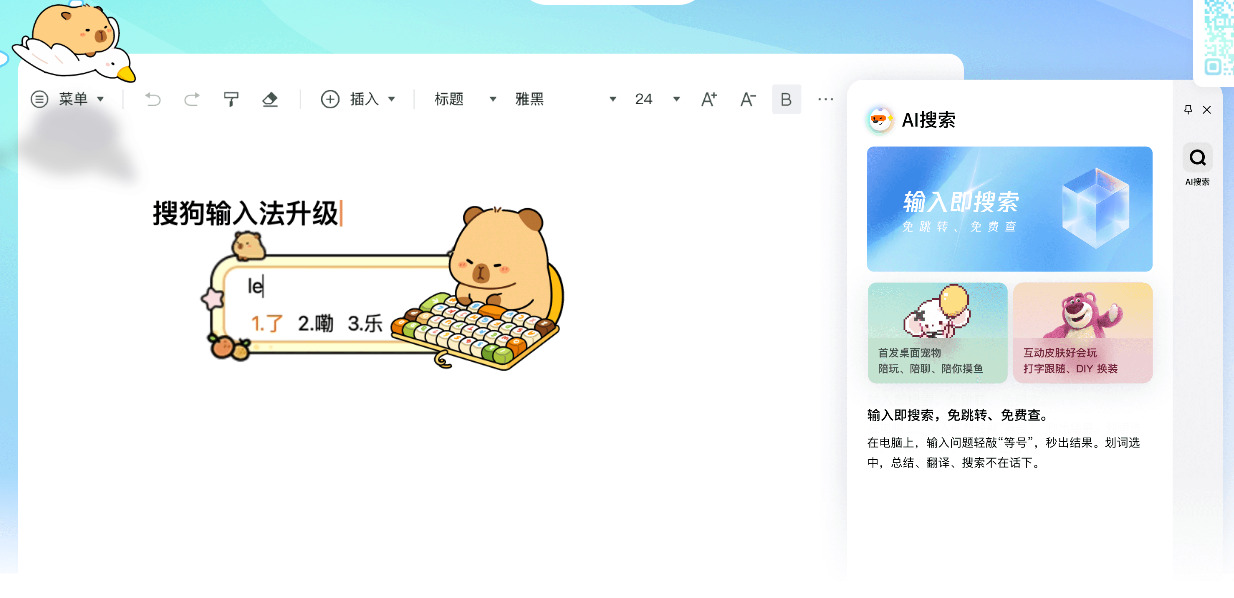Close the AI搜索 side panel
The image size is (1234, 598).
1207,109
